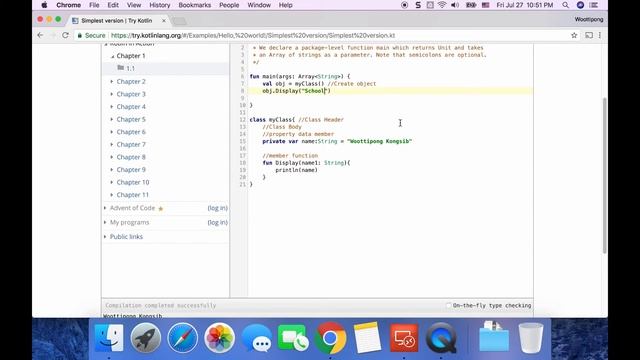Expand the Chapter 2 arrow
The image size is (640, 360).
[111, 82]
